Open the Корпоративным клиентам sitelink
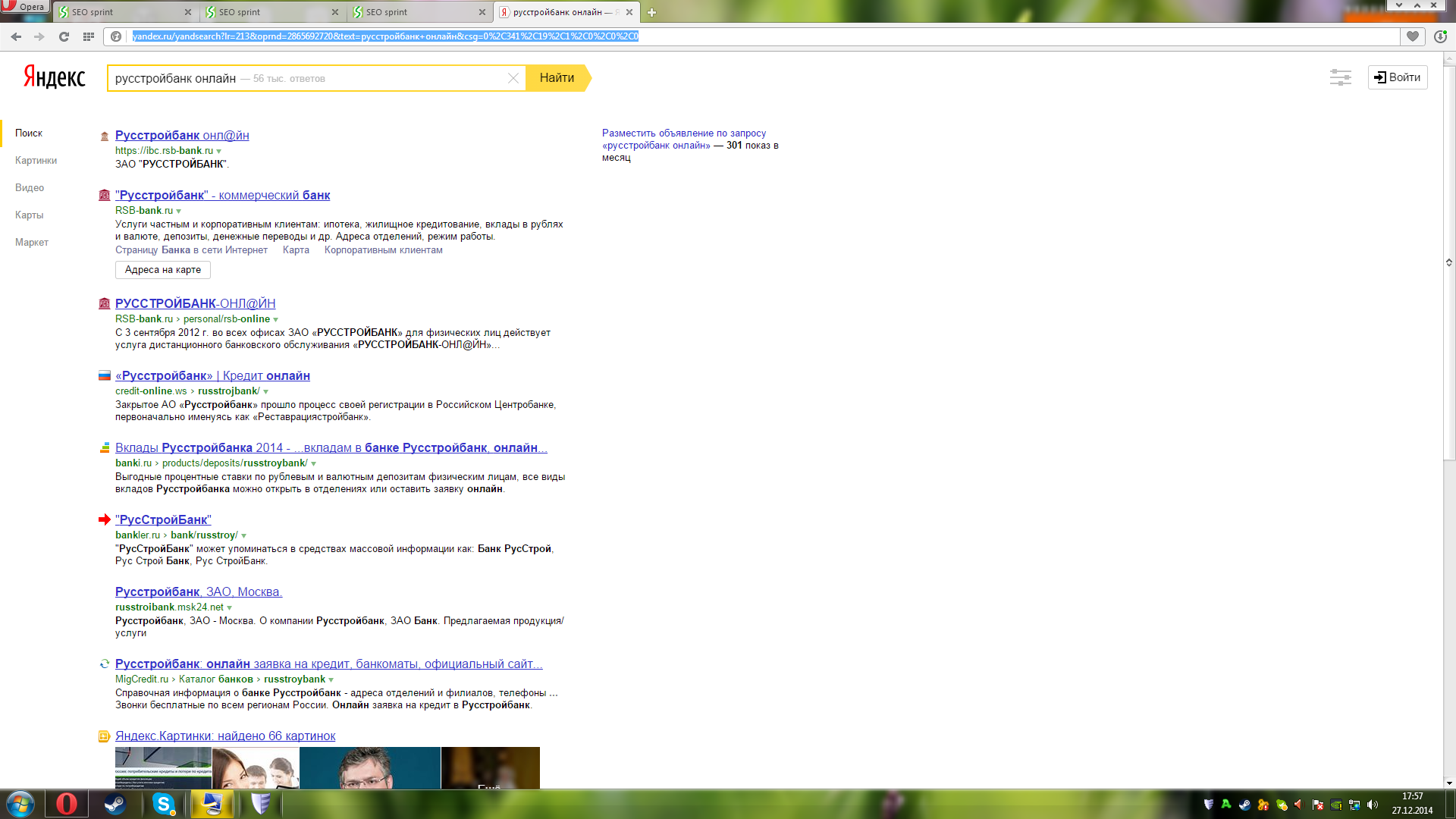This screenshot has height=819, width=1456. pyautogui.click(x=384, y=250)
